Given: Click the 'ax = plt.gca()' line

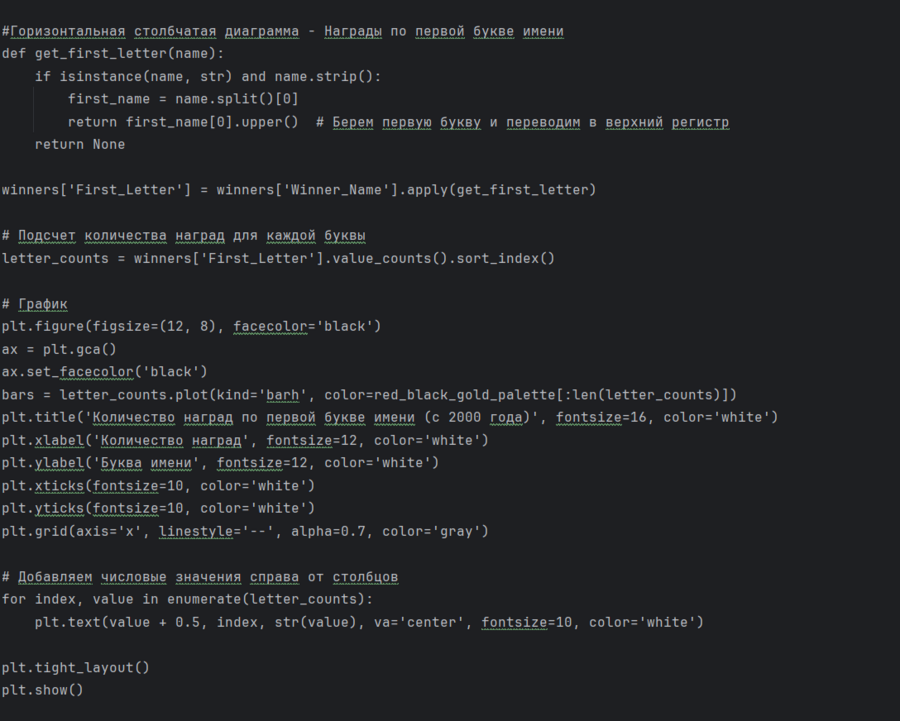Looking at the screenshot, I should [x=59, y=349].
